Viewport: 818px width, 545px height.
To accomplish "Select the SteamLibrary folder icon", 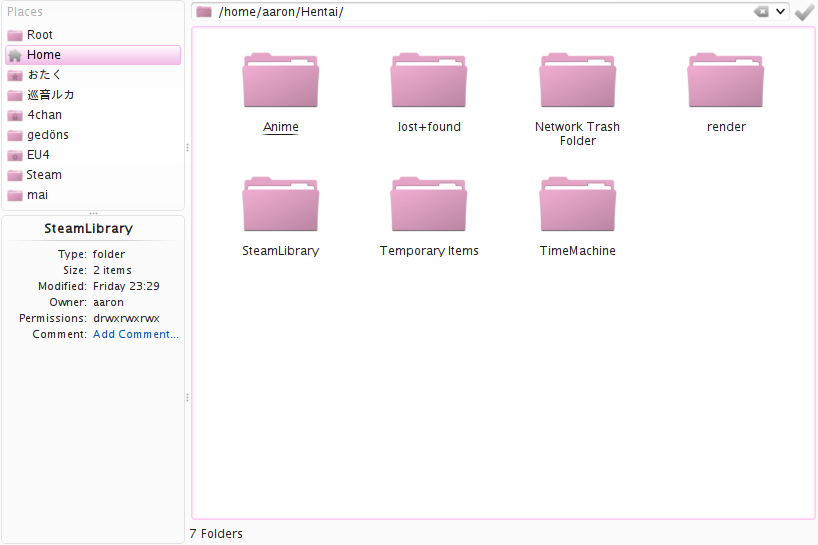I will pyautogui.click(x=281, y=204).
